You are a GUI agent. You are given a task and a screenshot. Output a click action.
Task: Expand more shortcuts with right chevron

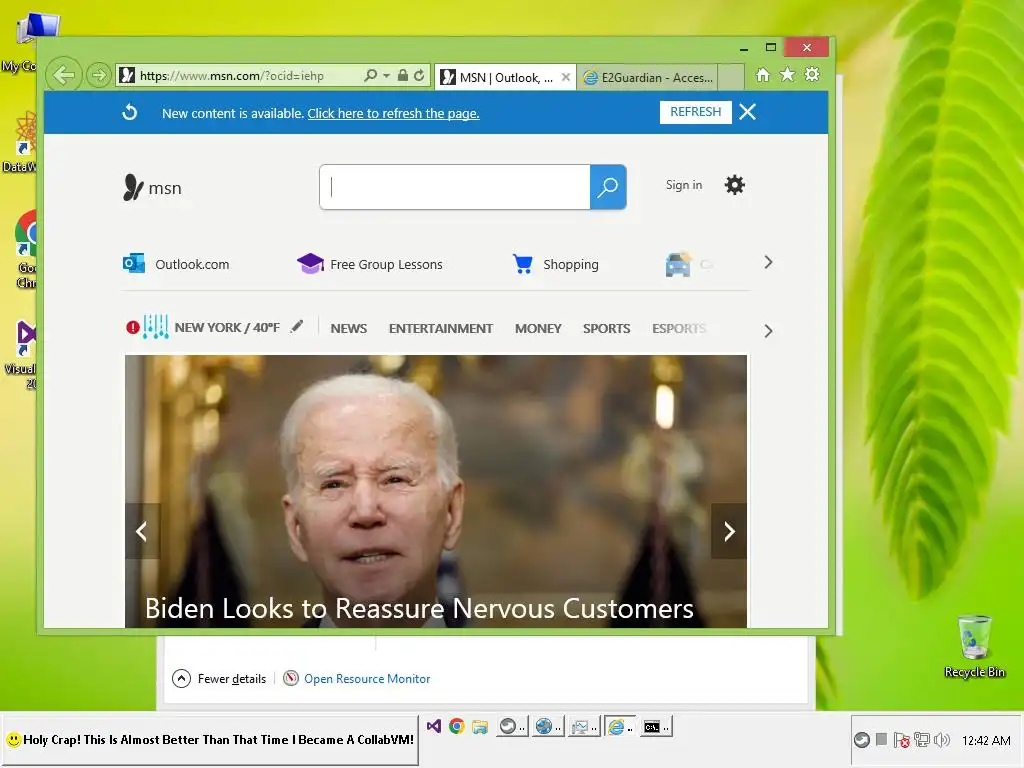tap(768, 263)
